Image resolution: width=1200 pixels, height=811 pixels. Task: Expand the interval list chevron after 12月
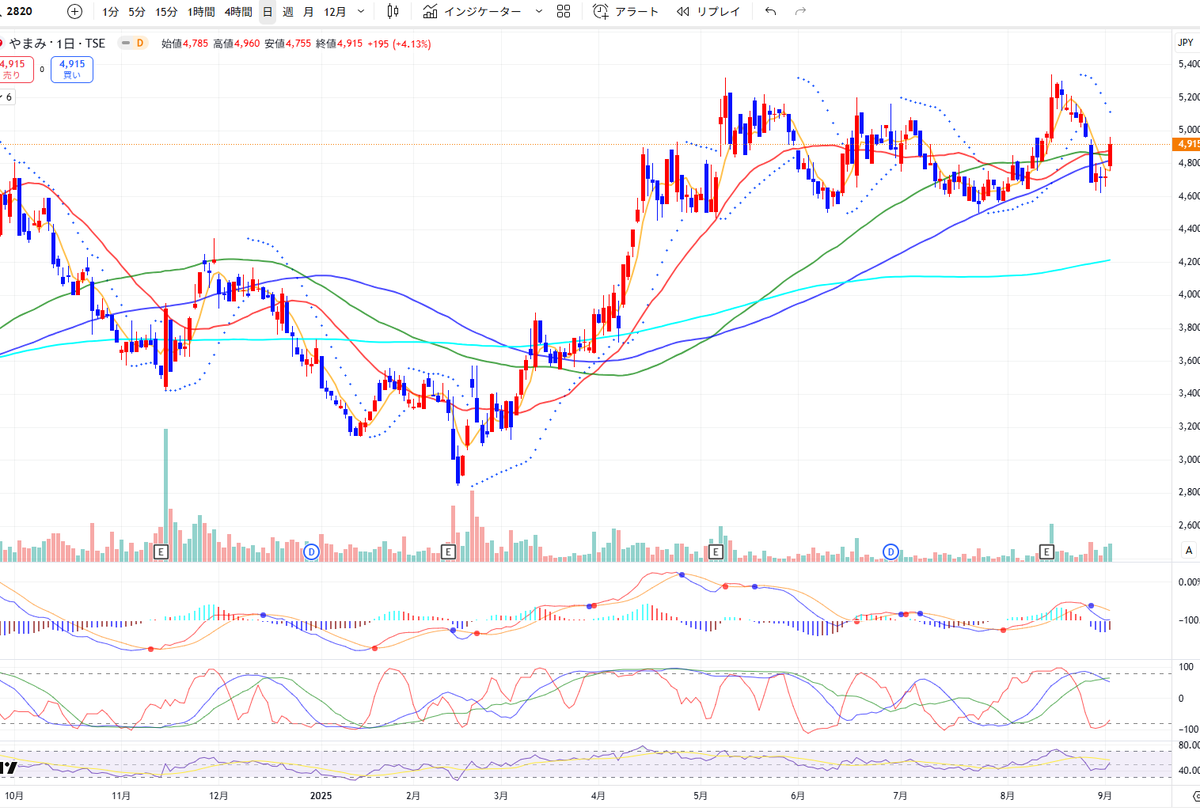pyautogui.click(x=363, y=12)
